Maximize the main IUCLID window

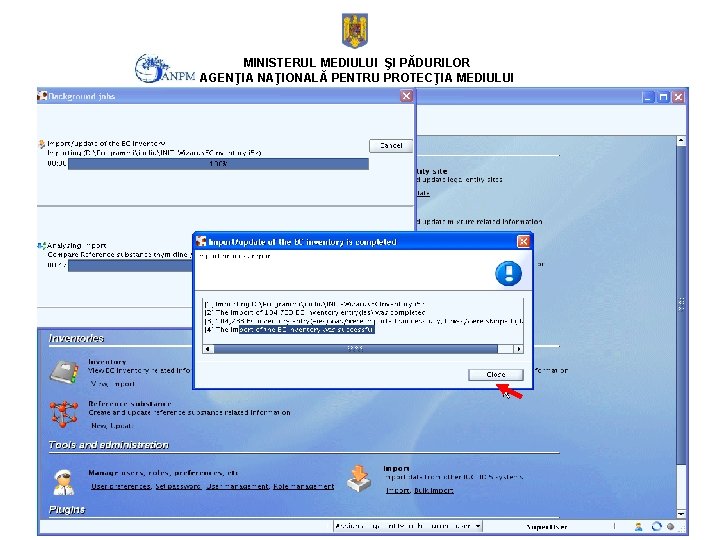tap(663, 97)
